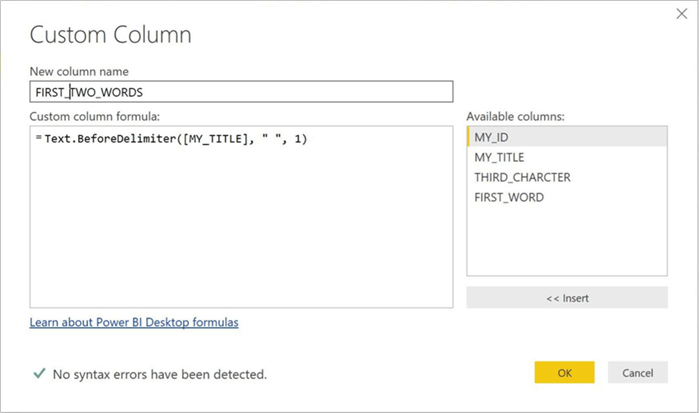Image resolution: width=699 pixels, height=413 pixels.
Task: Click the New column name text field
Action: pyautogui.click(x=241, y=92)
